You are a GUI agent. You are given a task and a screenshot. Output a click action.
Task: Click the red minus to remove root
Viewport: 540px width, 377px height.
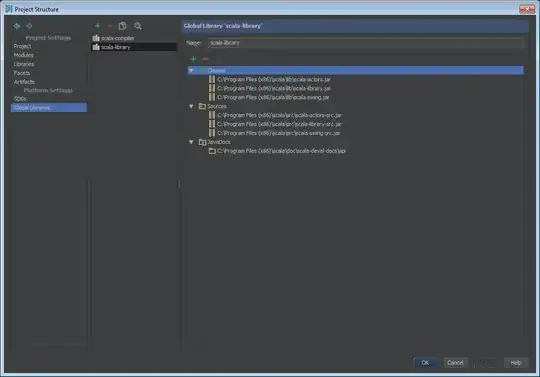[x=205, y=59]
